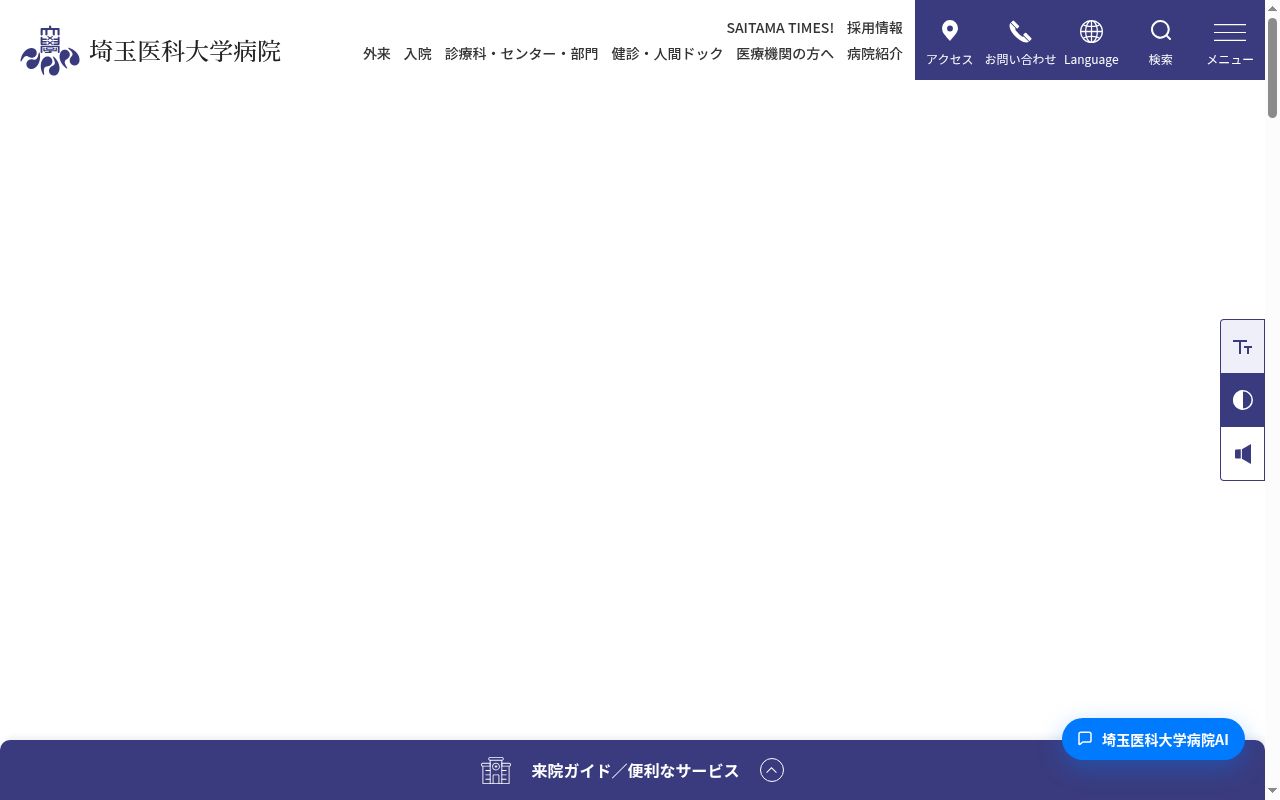Open the 外来 menu item
Screen dimensions: 1280x800
pyautogui.click(x=377, y=54)
